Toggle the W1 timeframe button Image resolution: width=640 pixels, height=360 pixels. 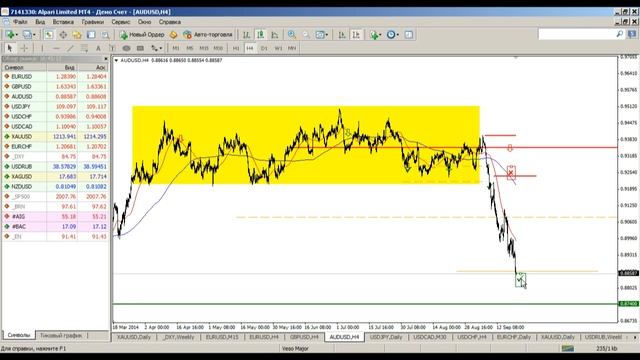pos(278,48)
